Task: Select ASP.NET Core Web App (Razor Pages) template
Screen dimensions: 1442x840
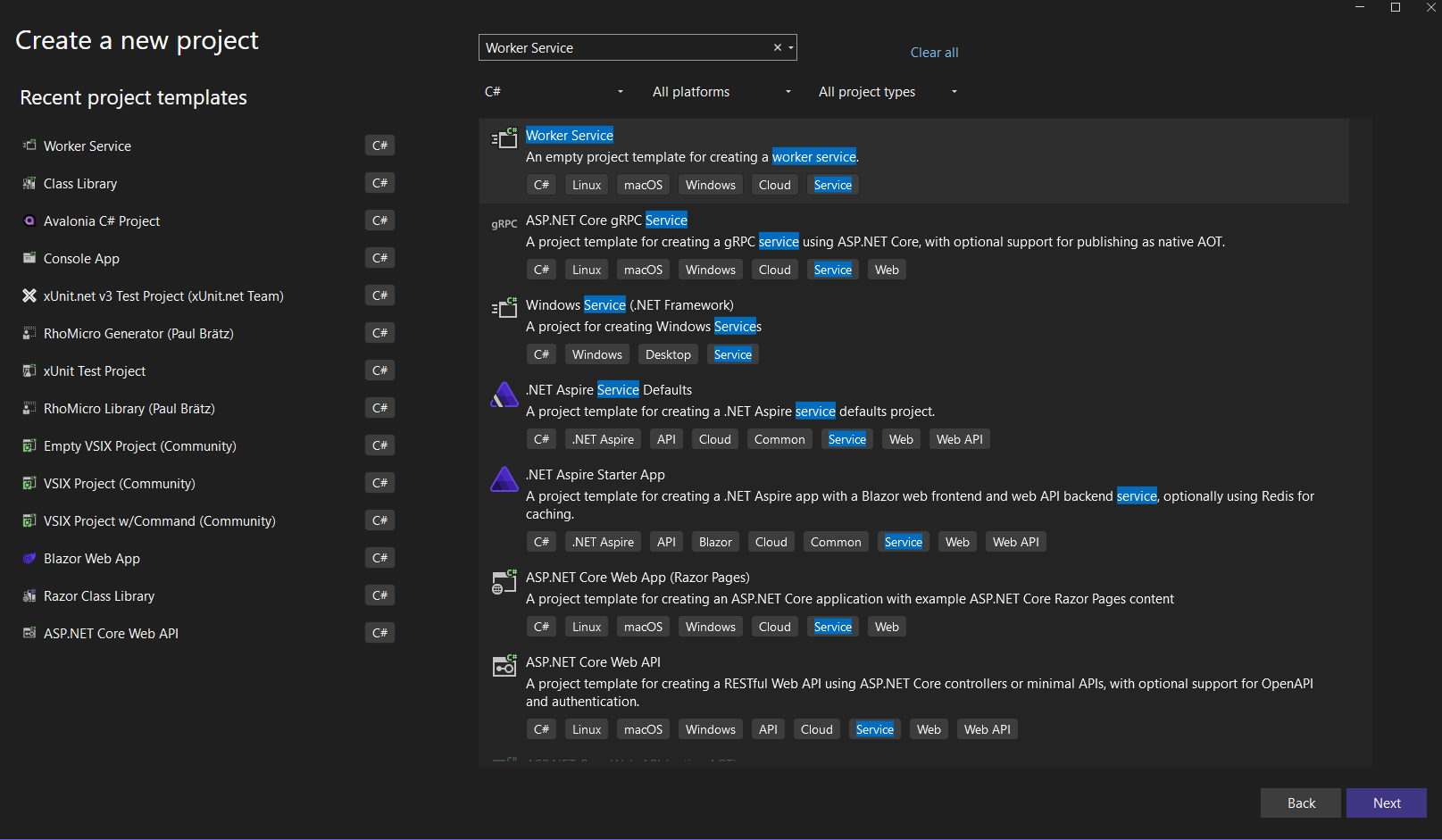Action: 638,577
